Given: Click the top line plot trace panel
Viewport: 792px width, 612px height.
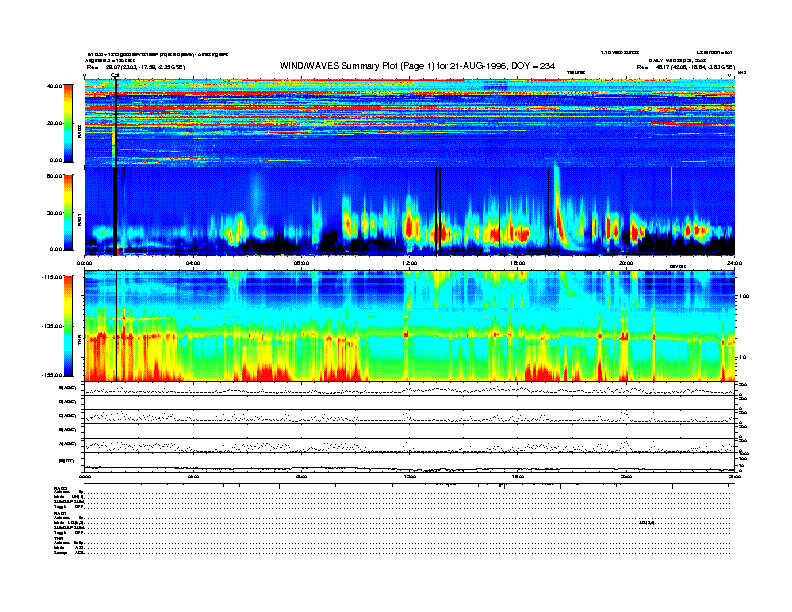Looking at the screenshot, I should (x=410, y=390).
